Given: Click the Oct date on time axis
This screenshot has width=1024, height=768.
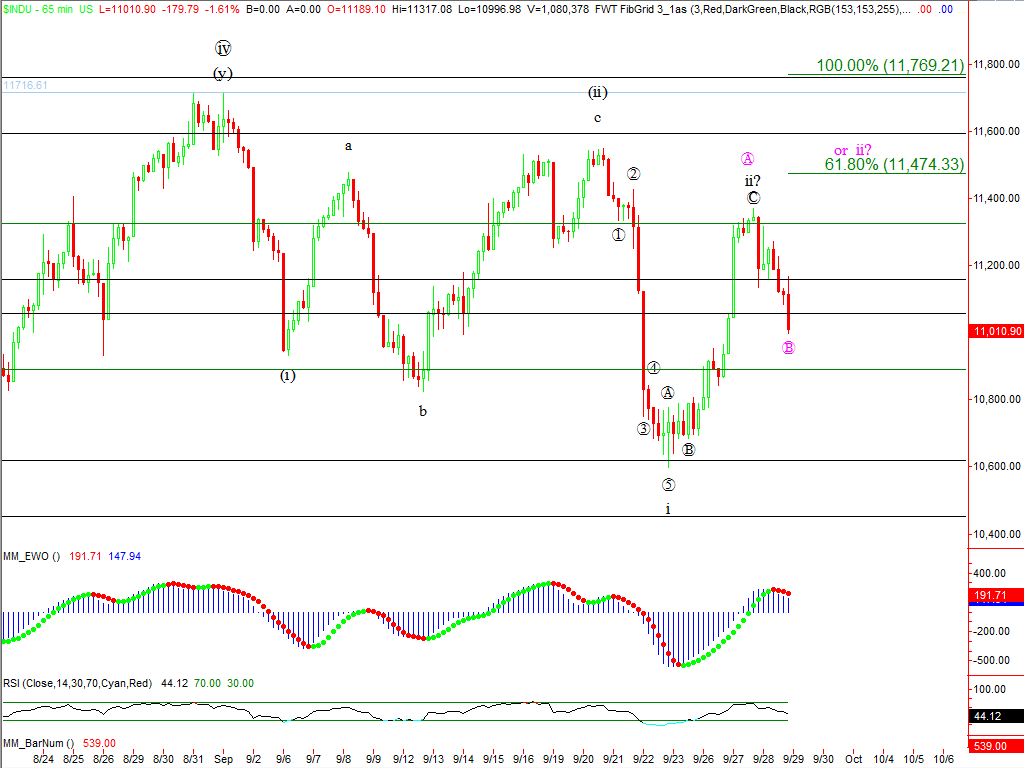Looking at the screenshot, I should pyautogui.click(x=854, y=760).
